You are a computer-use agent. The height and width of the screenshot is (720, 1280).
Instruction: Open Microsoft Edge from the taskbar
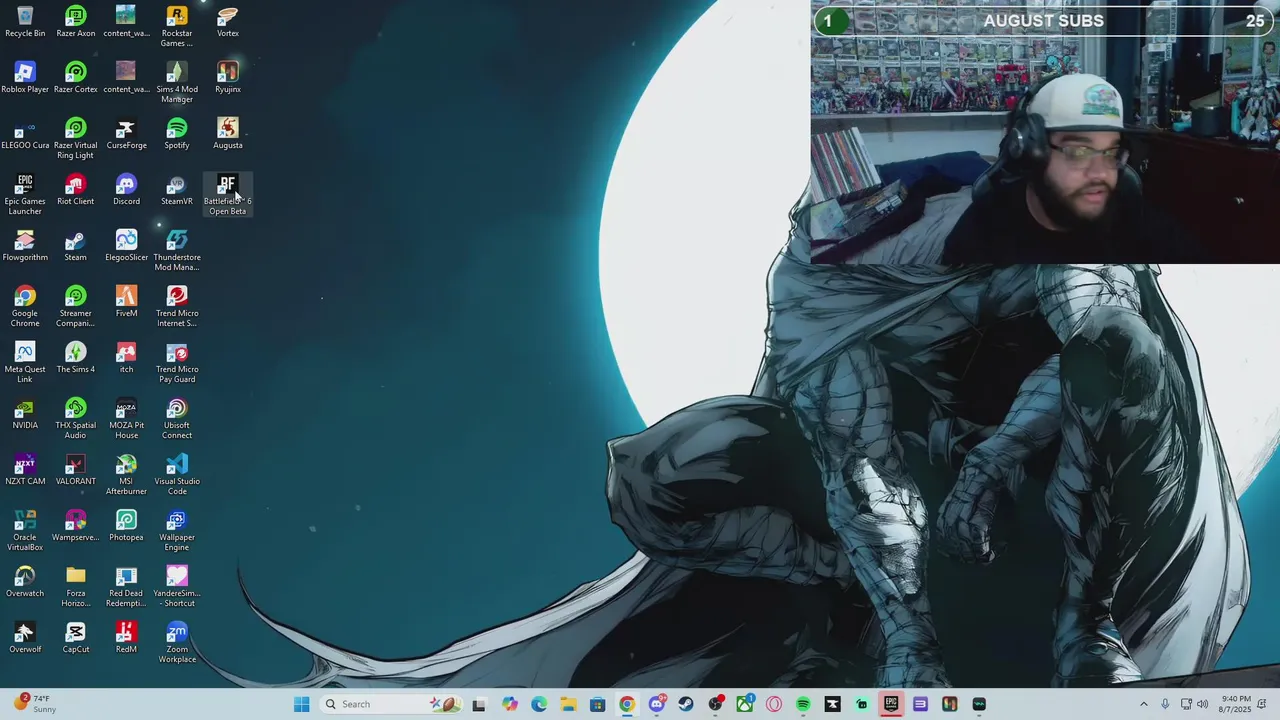point(539,704)
